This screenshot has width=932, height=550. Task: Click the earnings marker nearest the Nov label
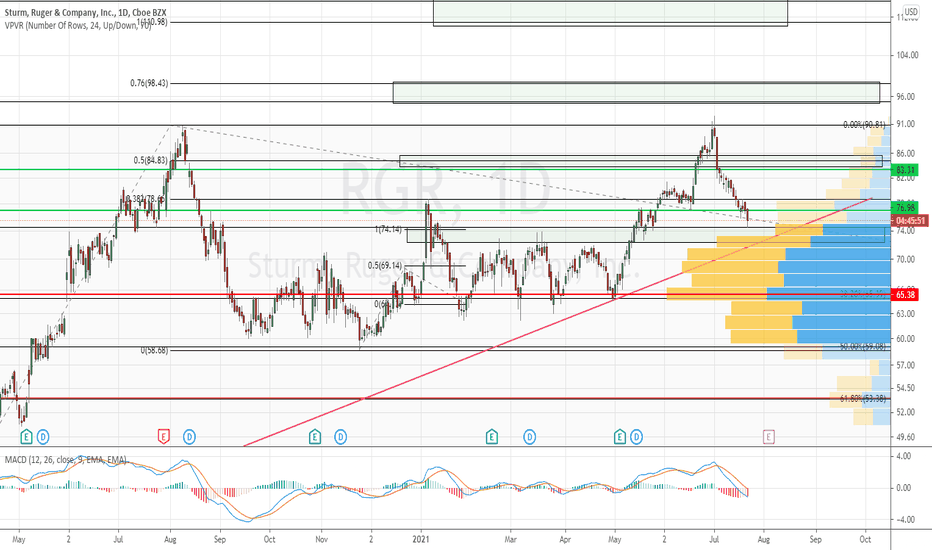315,437
